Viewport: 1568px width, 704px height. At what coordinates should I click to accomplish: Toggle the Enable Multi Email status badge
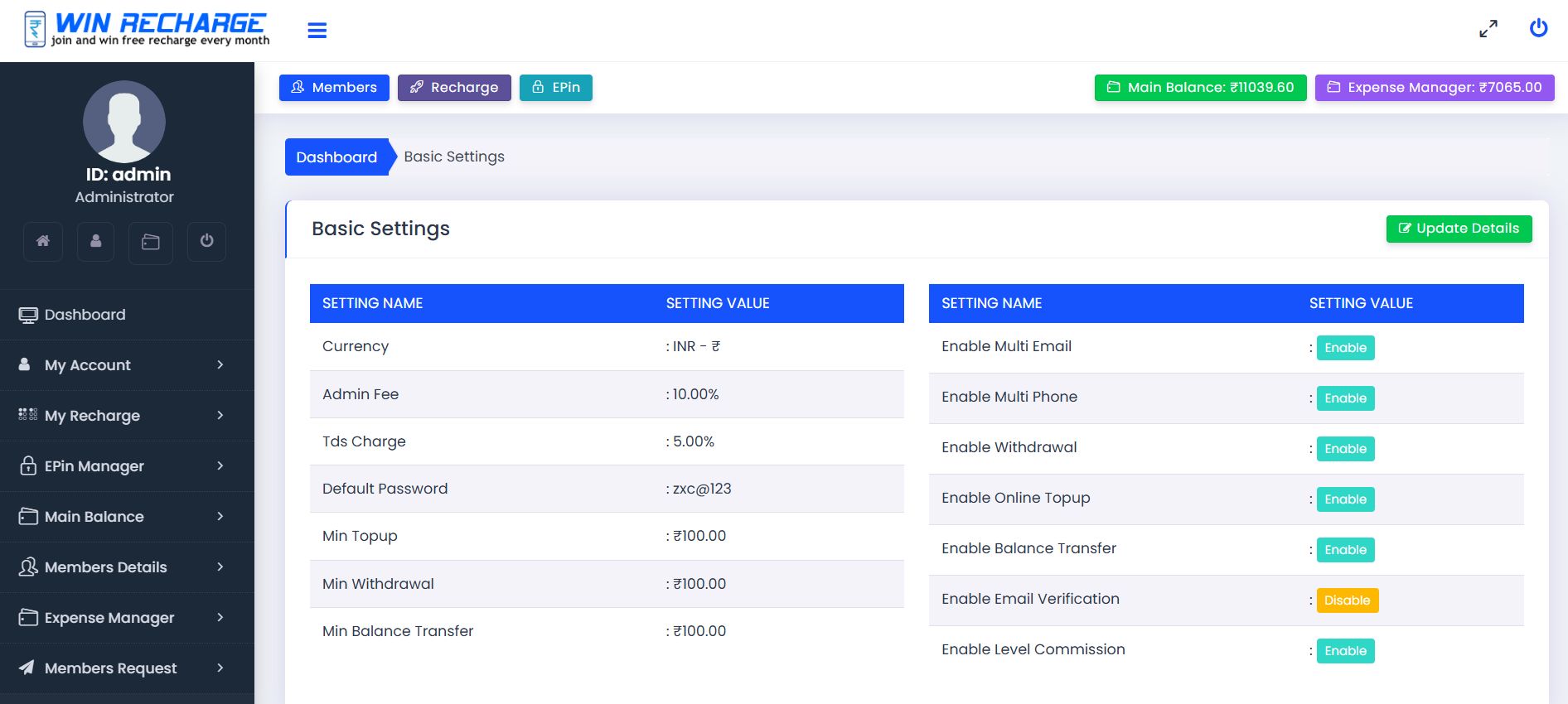1345,348
